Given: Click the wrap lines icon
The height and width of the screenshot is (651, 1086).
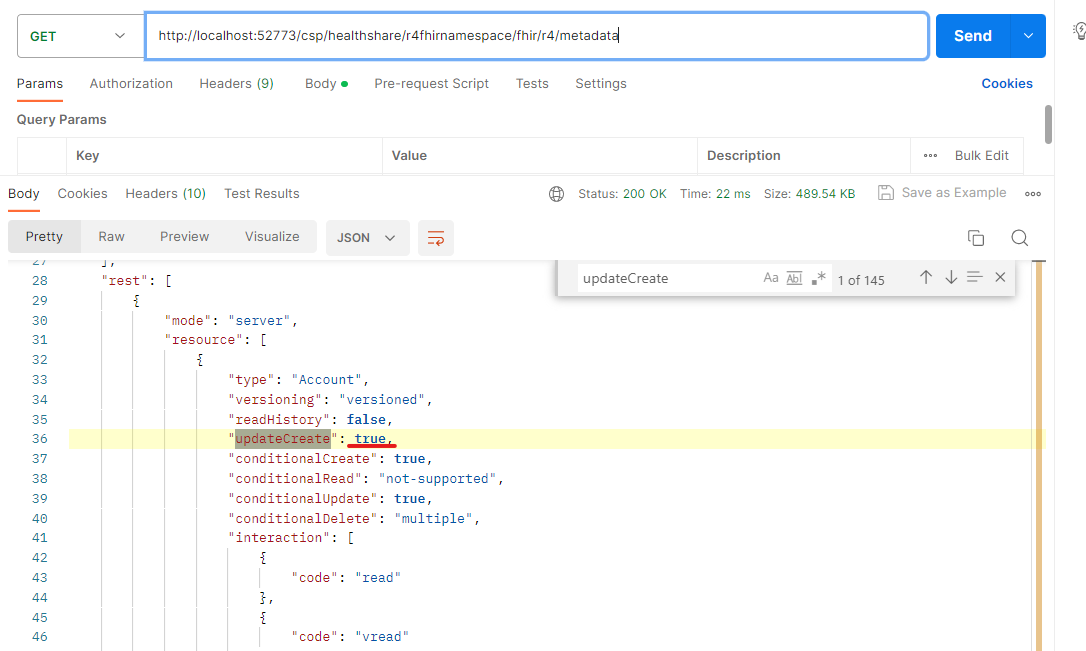Looking at the screenshot, I should (436, 237).
